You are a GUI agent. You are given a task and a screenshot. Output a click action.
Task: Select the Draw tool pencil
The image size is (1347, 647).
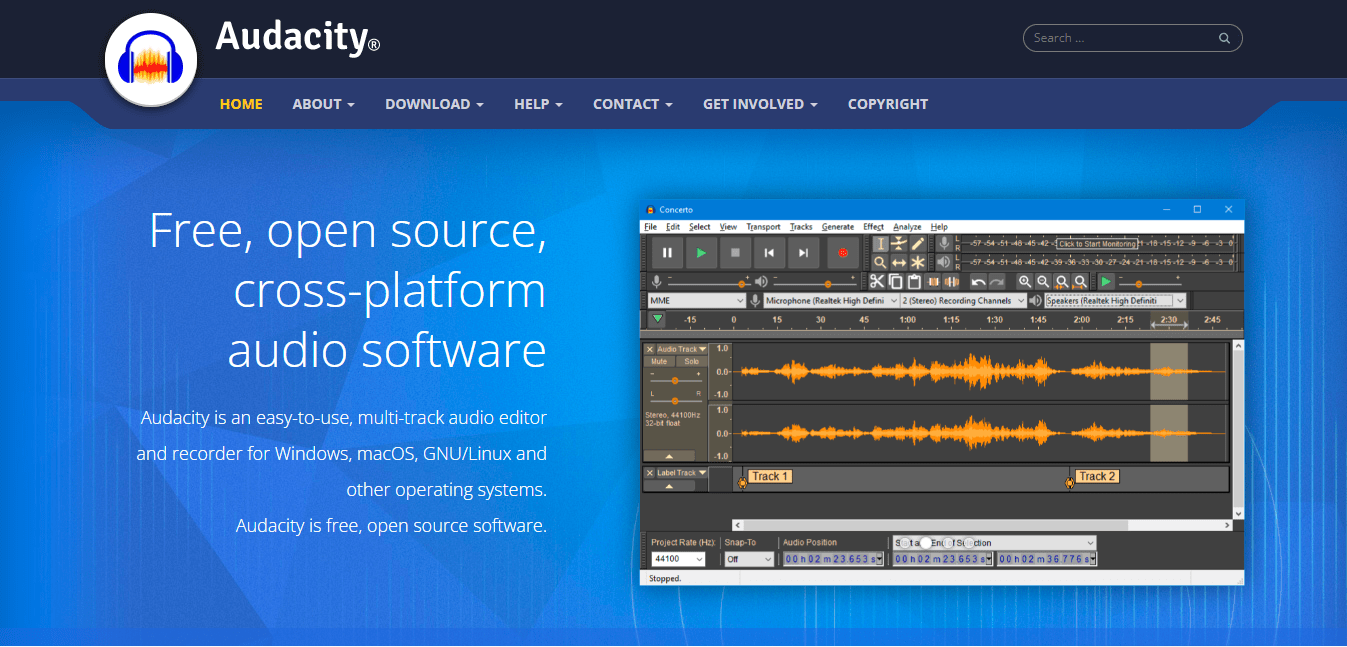918,243
